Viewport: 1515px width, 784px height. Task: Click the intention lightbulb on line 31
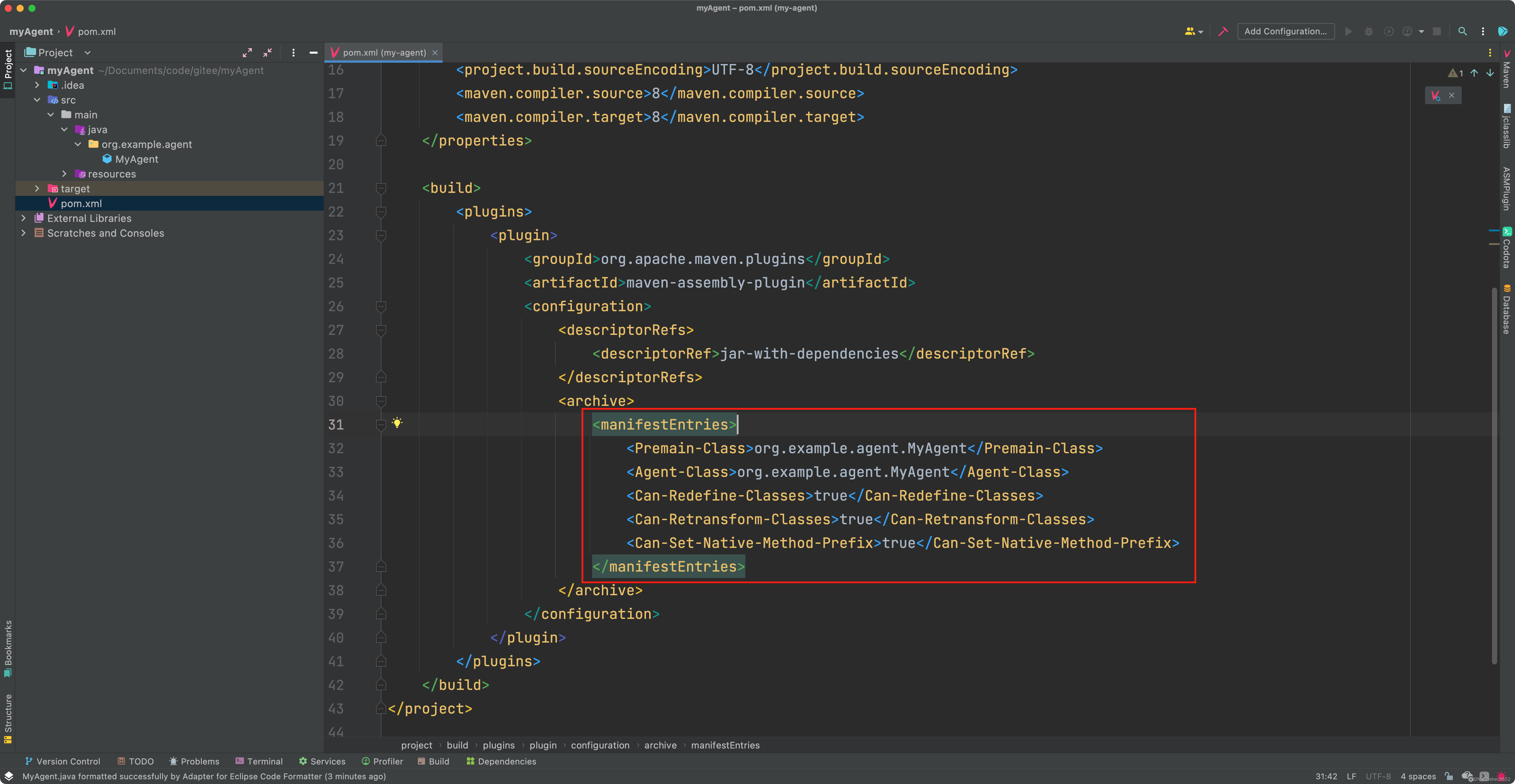pyautogui.click(x=397, y=423)
